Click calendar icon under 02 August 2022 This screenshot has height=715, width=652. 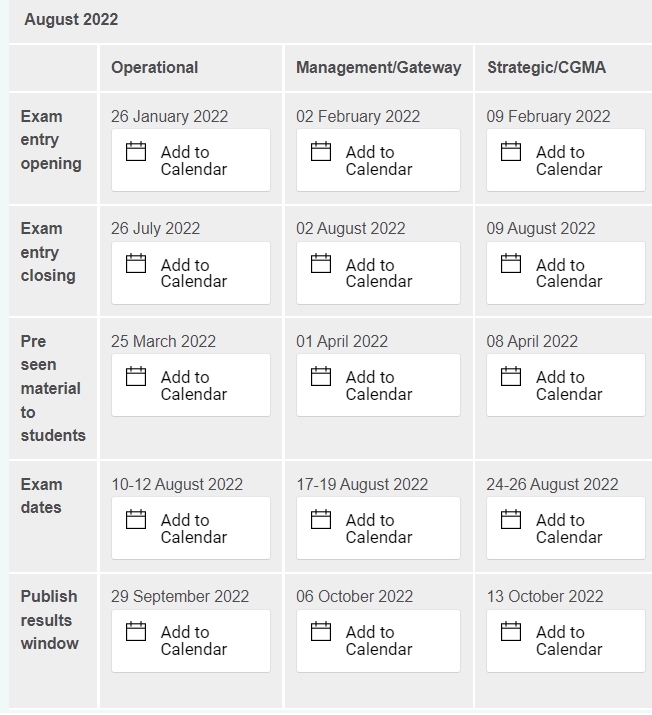click(x=321, y=264)
